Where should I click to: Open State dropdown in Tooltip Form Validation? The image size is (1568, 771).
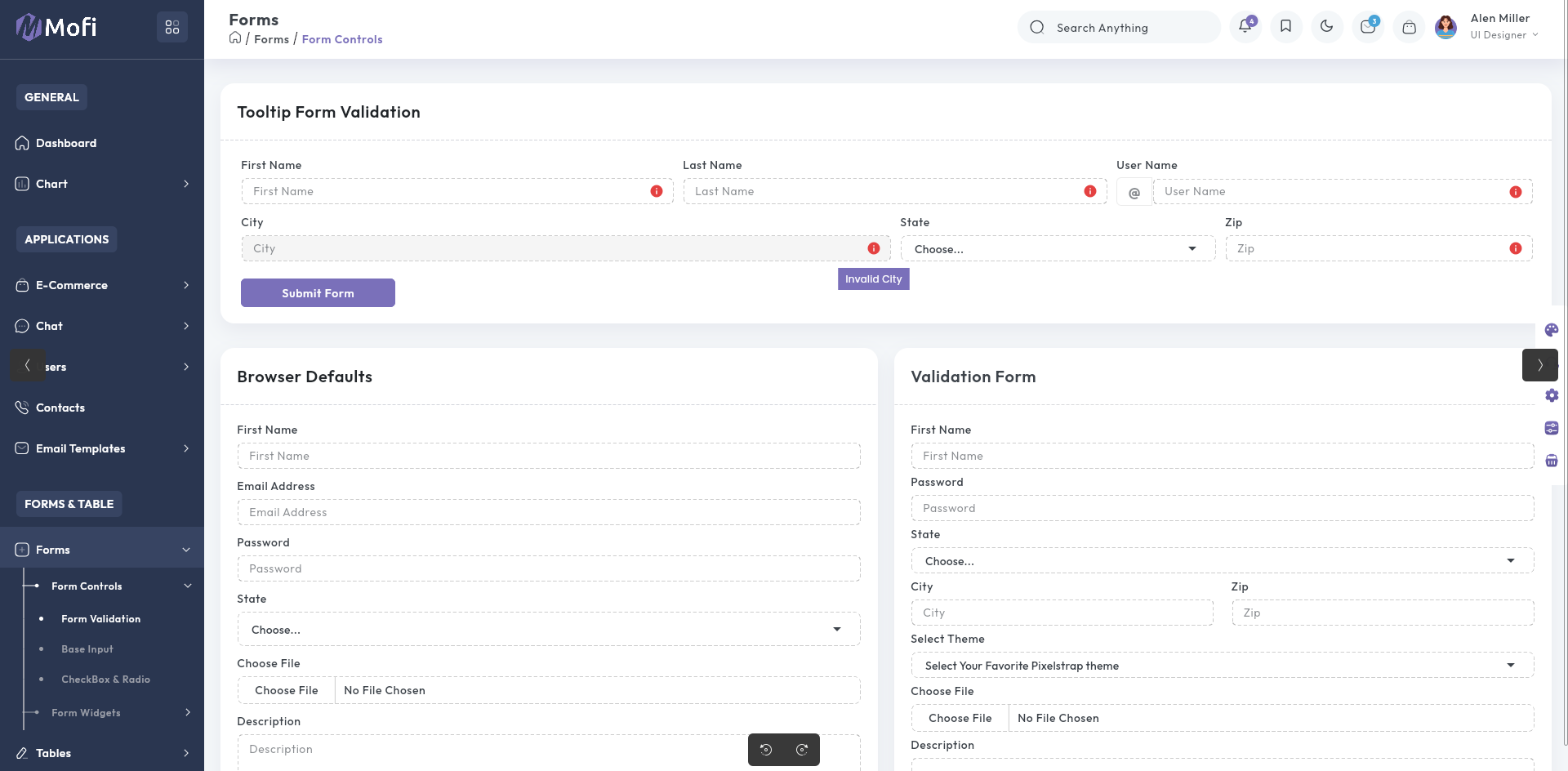pyautogui.click(x=1057, y=249)
